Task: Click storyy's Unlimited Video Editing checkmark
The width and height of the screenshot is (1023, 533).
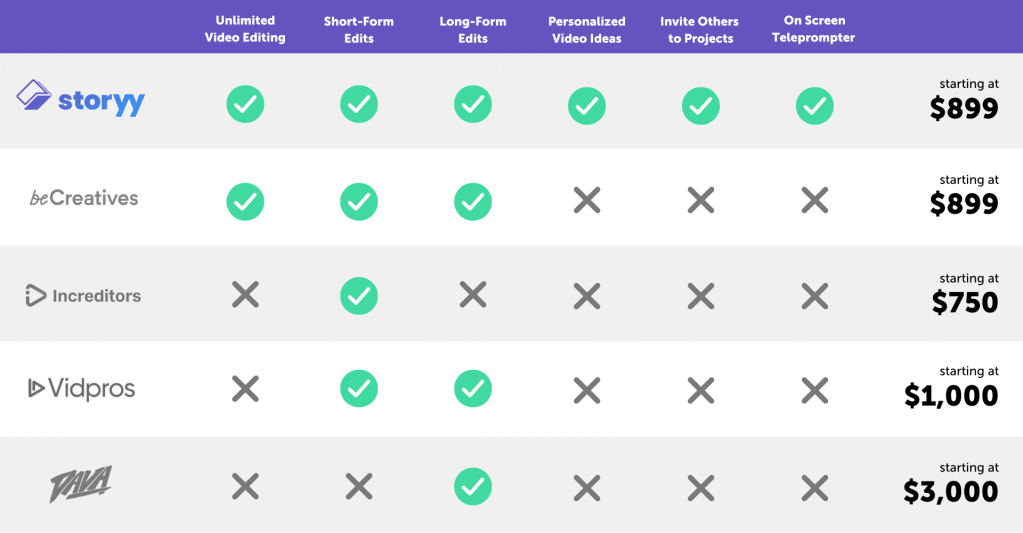Action: point(245,105)
